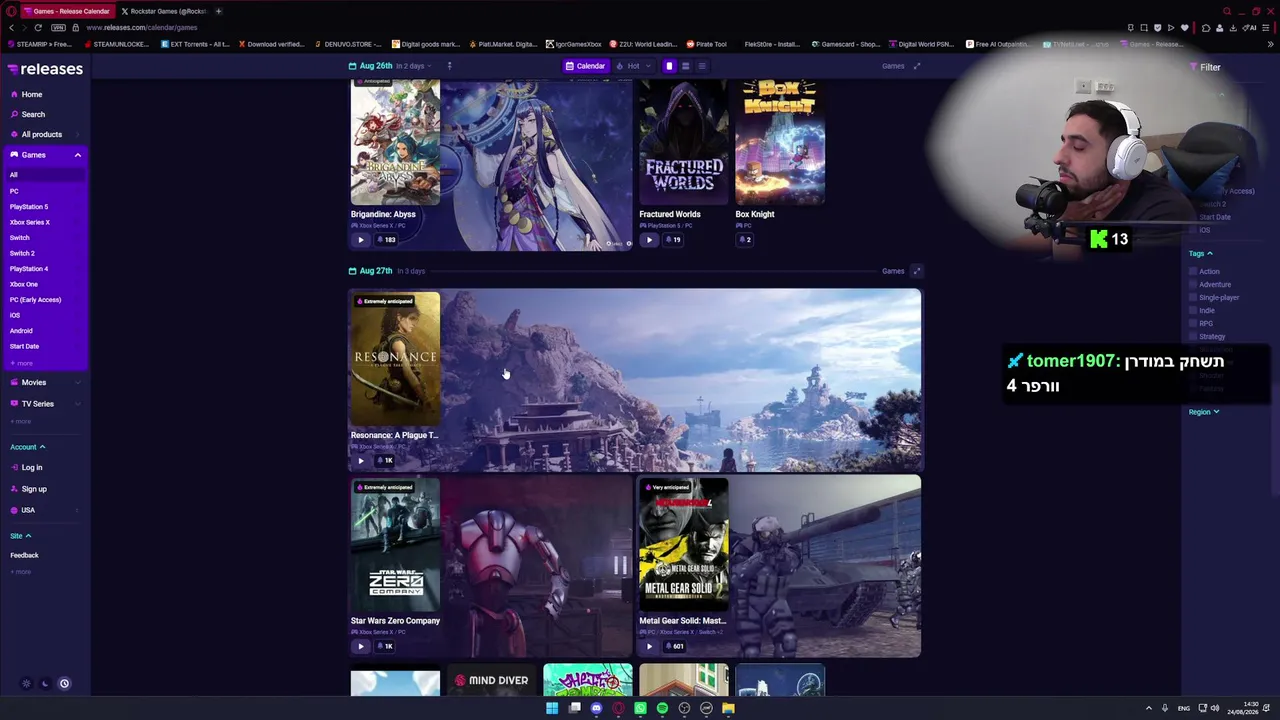Select the large card layout icon
The height and width of the screenshot is (720, 1280).
(669, 66)
